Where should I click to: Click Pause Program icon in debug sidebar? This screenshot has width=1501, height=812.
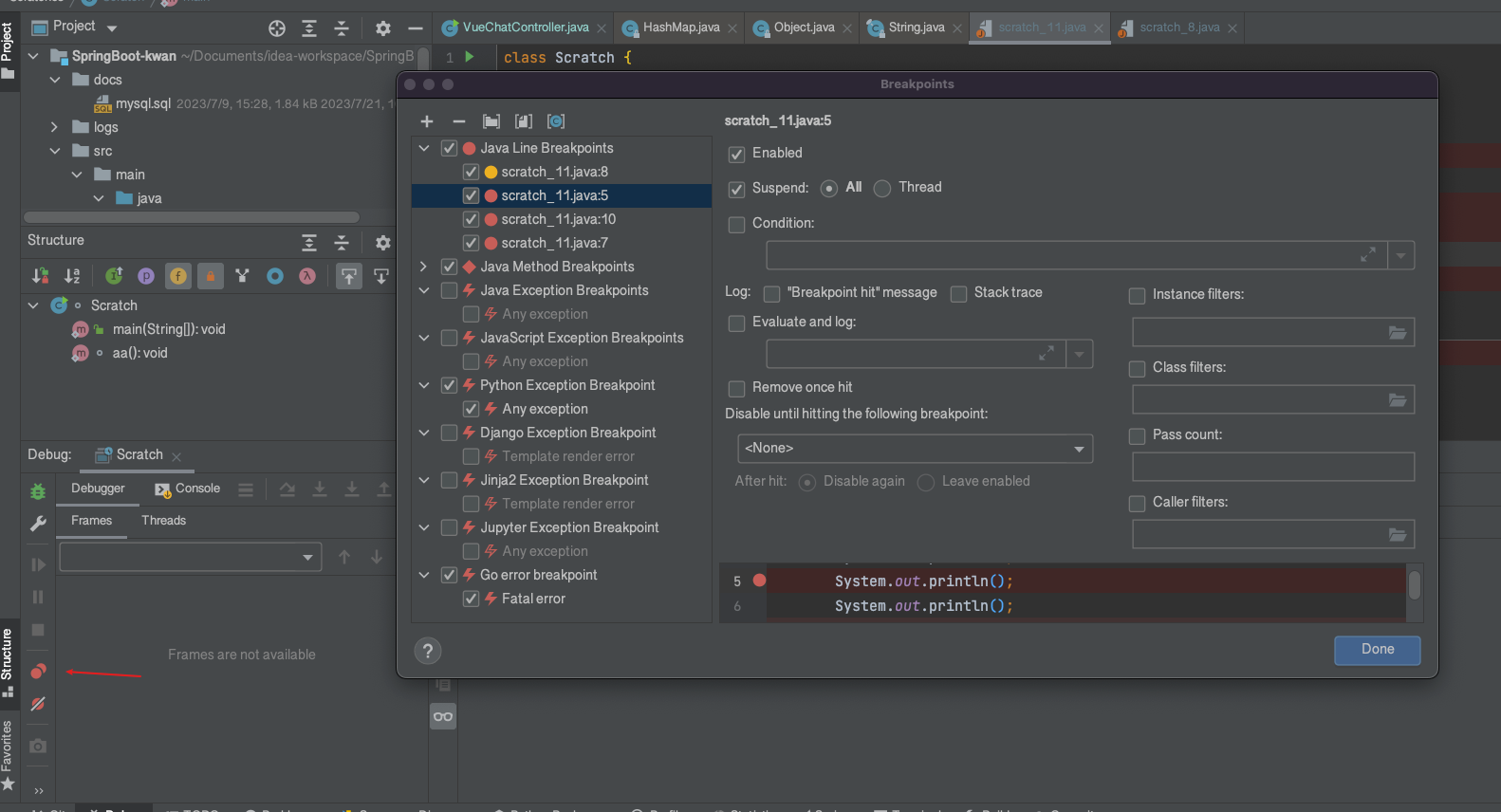tap(38, 597)
